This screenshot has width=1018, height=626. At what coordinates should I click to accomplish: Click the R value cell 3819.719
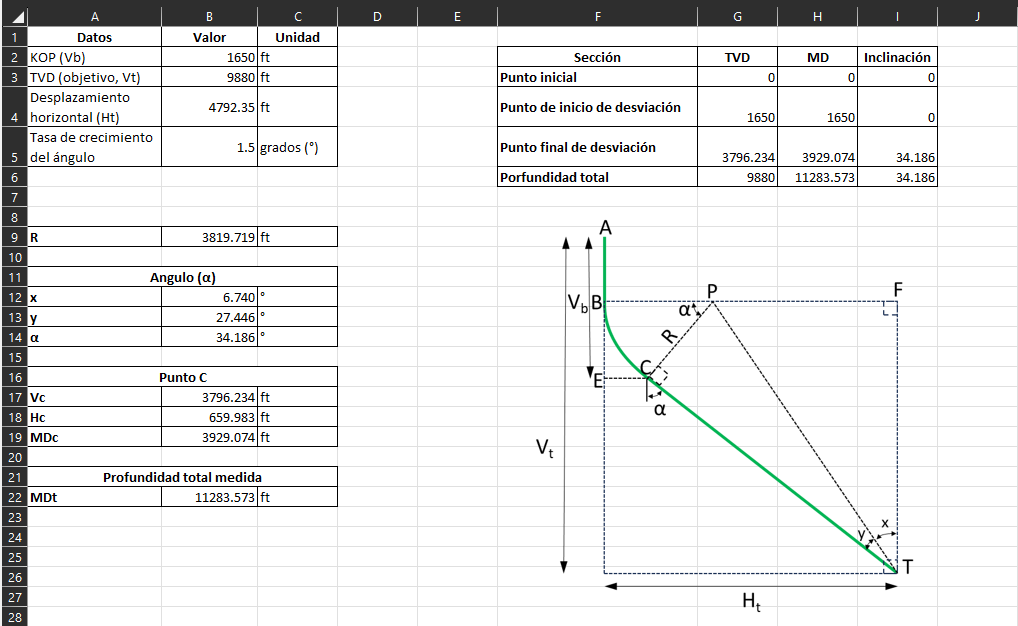pyautogui.click(x=208, y=237)
